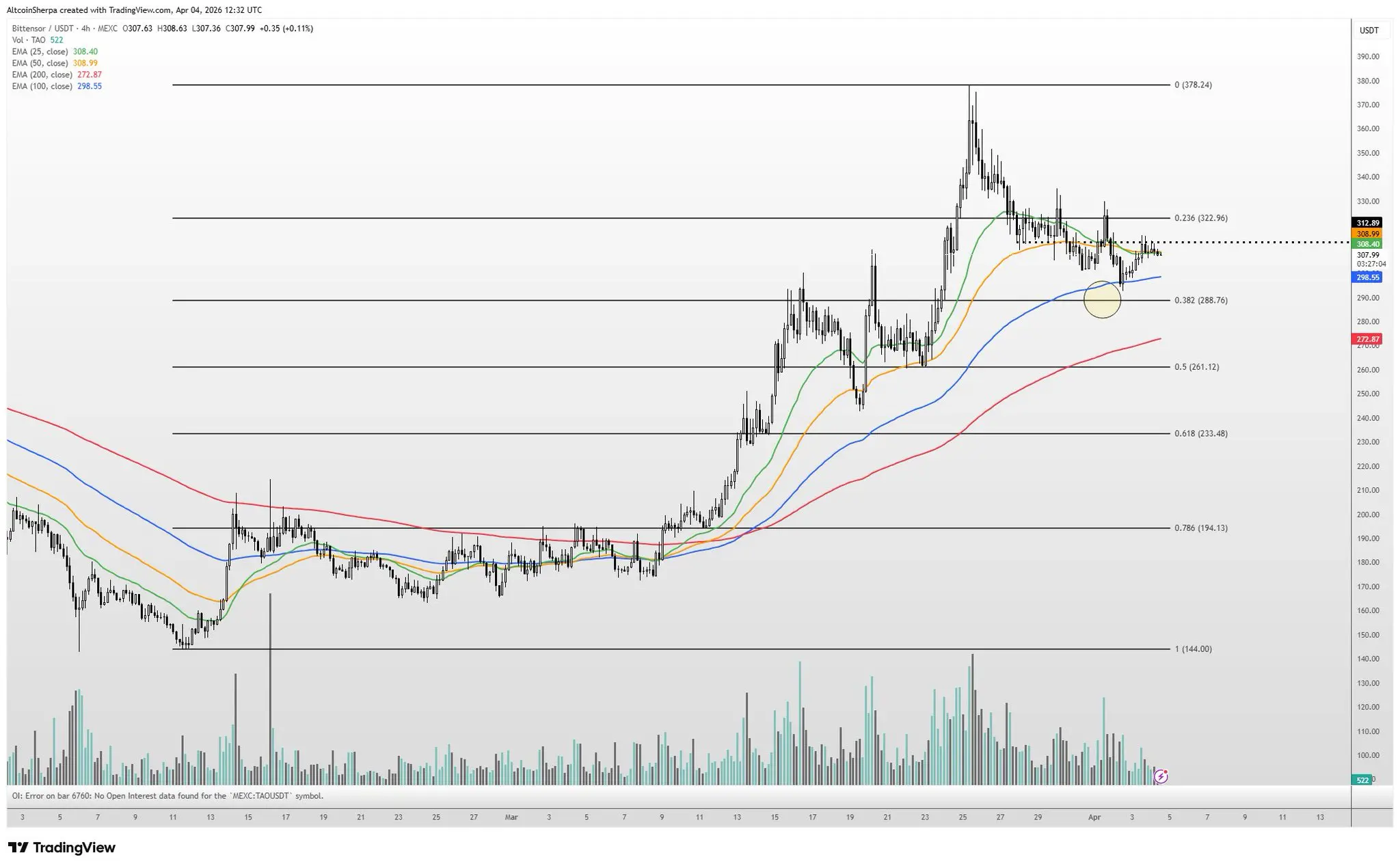This screenshot has height=868, width=1400.
Task: Click the blue 298.55 EMA price tag
Action: coord(1368,277)
